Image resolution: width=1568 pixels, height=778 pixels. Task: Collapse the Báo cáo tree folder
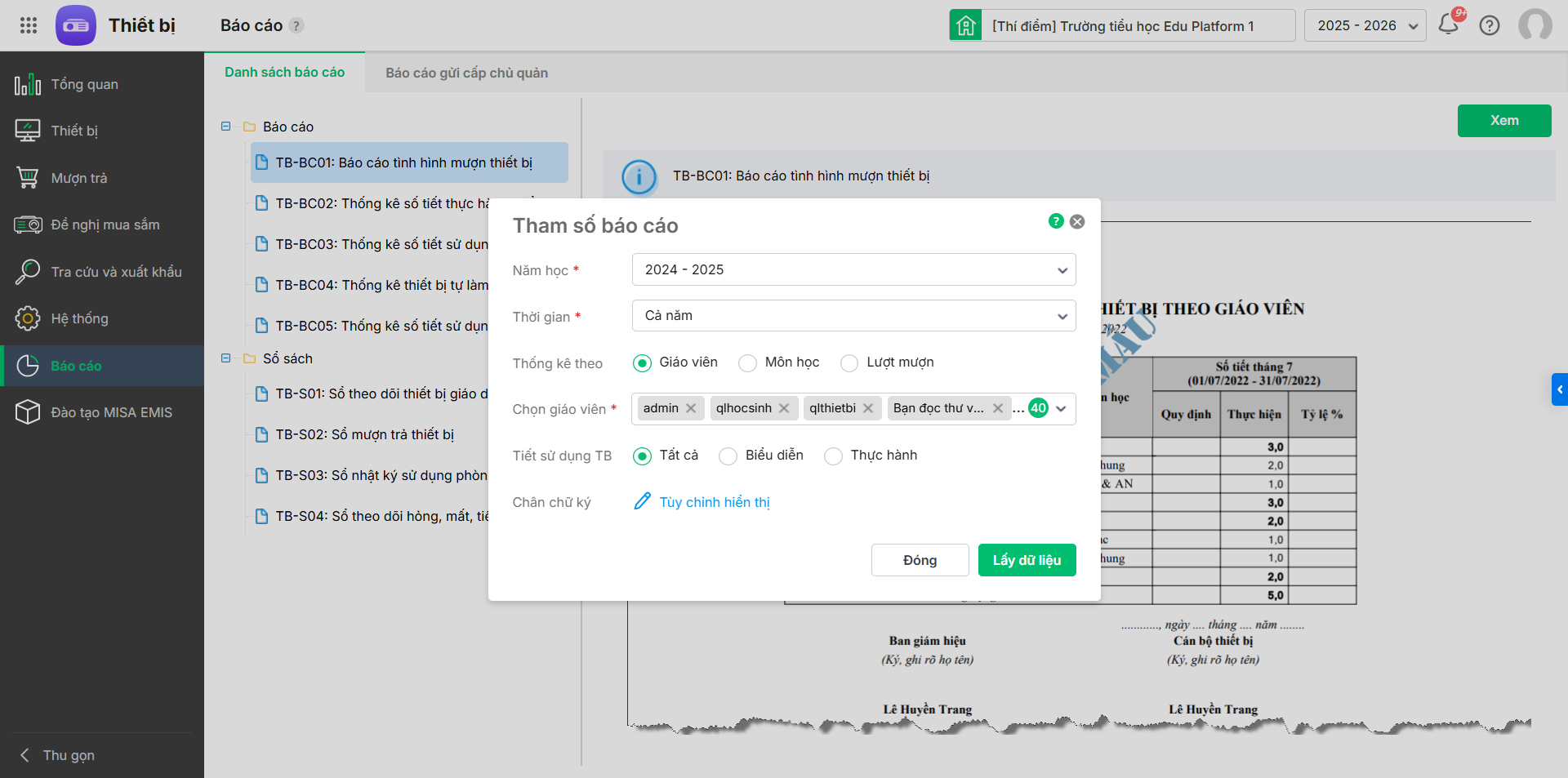click(225, 127)
